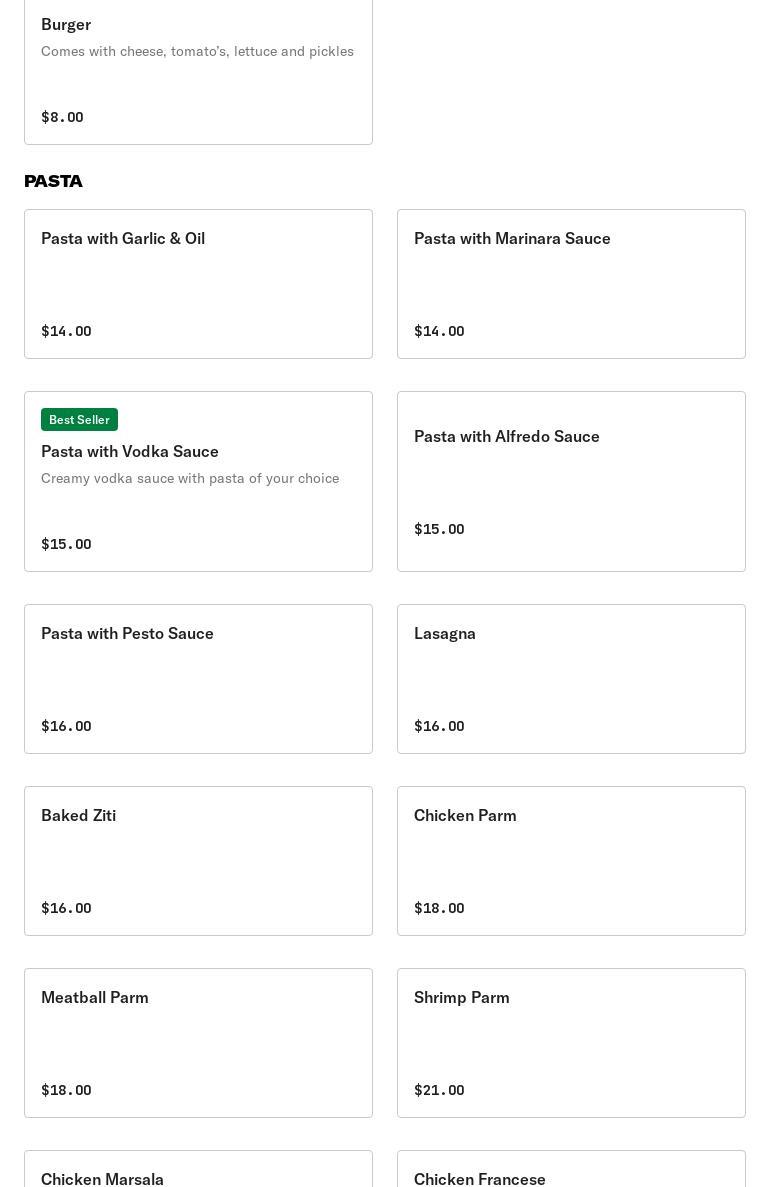
Task: Choose the Shrimp Parm item
Action: pos(571,1043)
